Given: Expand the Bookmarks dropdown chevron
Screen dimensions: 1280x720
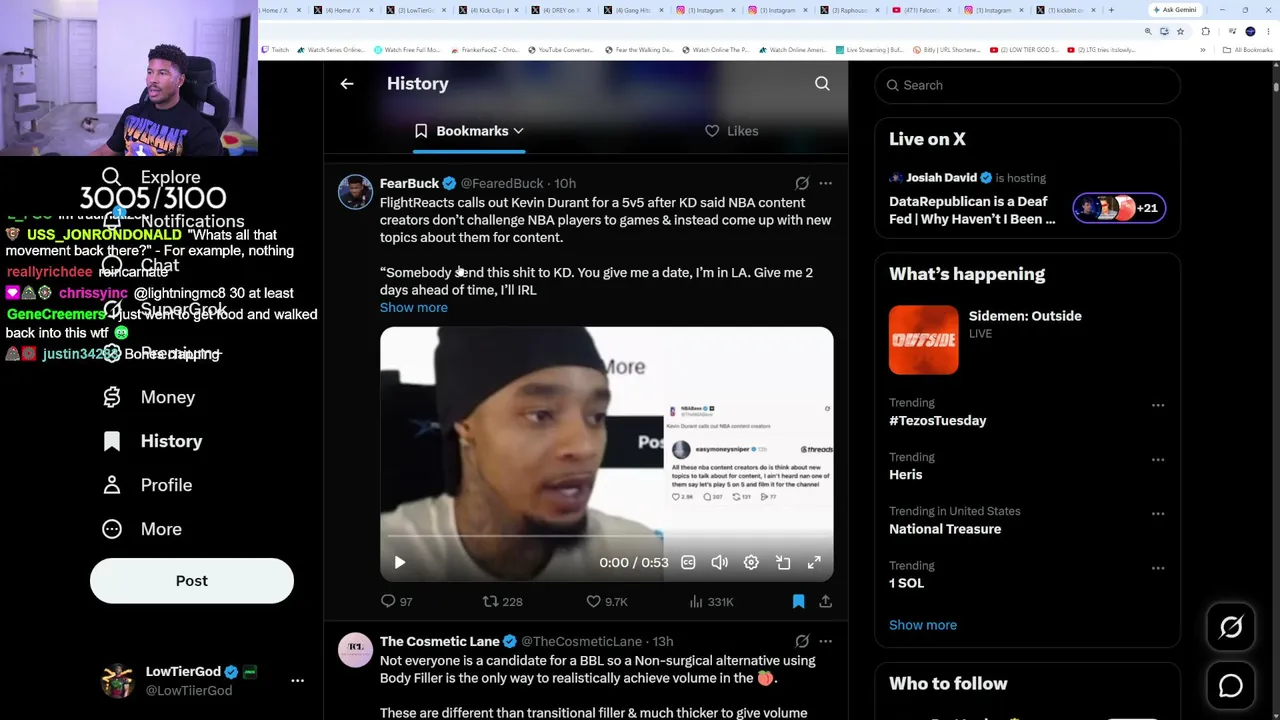Looking at the screenshot, I should 518,131.
